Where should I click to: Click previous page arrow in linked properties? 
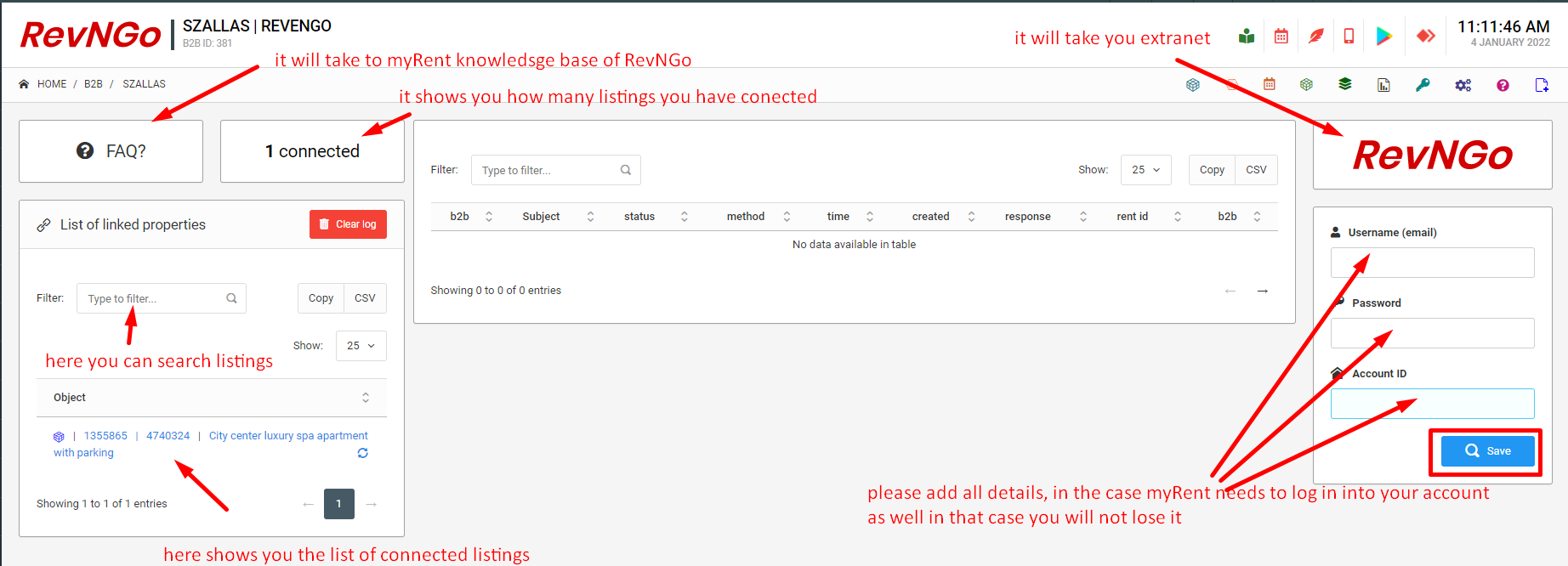coord(308,504)
